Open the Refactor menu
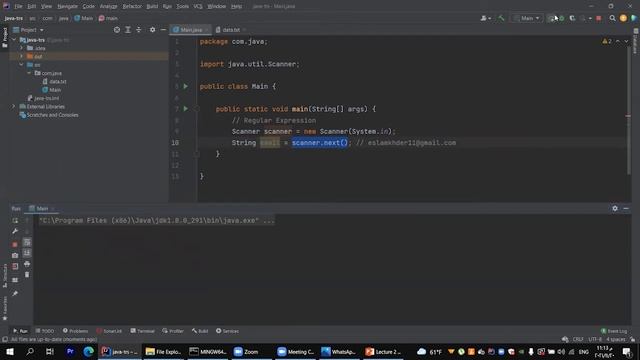Image resolution: width=640 pixels, height=360 pixels. tap(132, 7)
